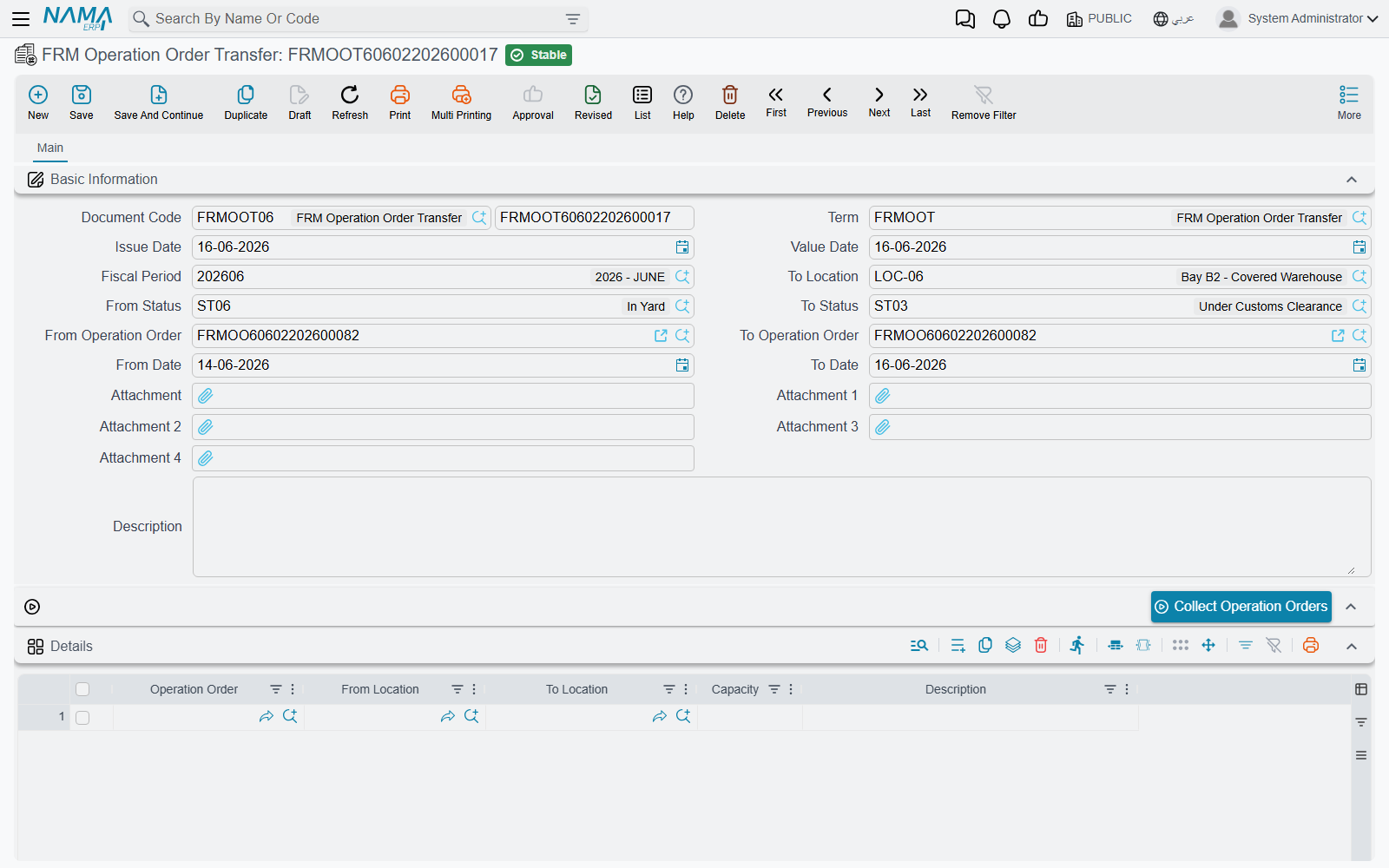Open From Operation Order in new window
This screenshot has width=1389, height=868.
pyautogui.click(x=661, y=336)
